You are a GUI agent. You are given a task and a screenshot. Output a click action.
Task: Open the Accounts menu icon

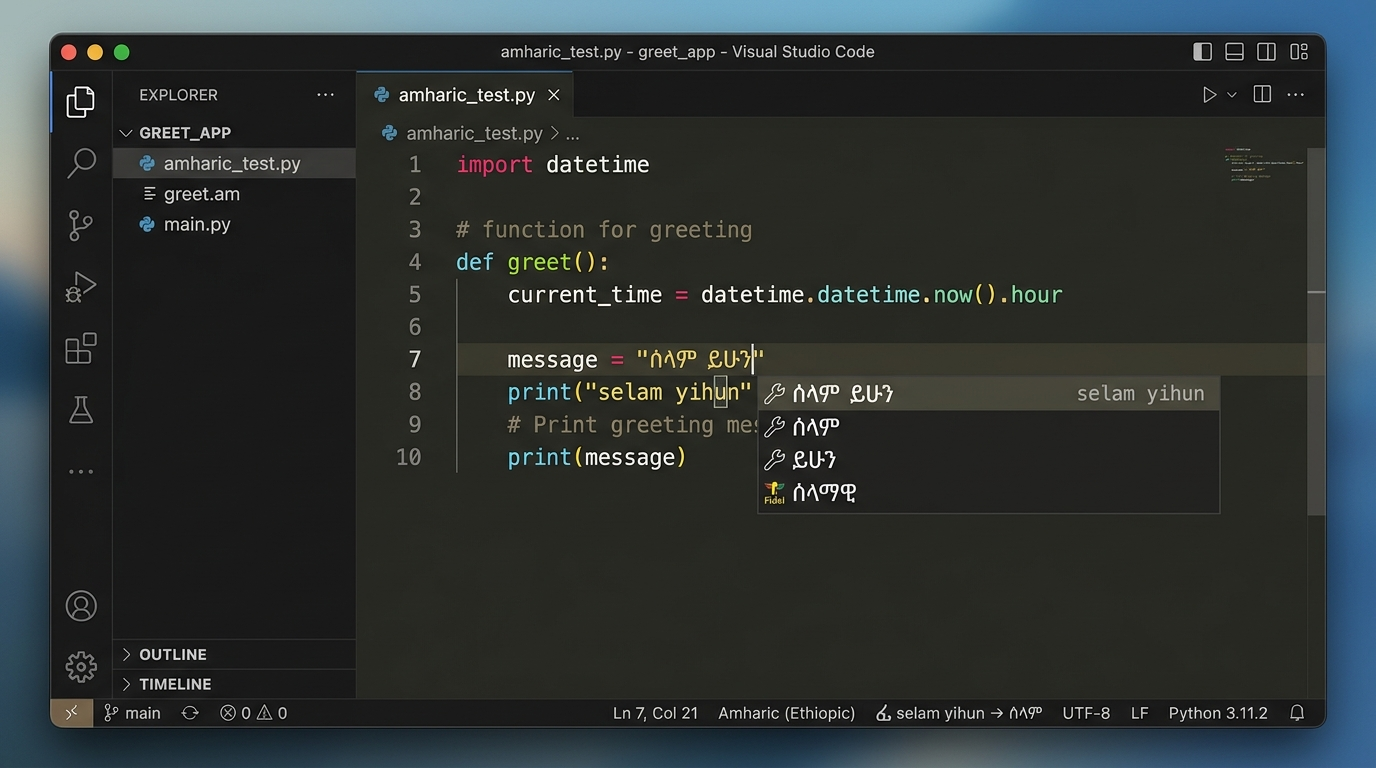(81, 606)
